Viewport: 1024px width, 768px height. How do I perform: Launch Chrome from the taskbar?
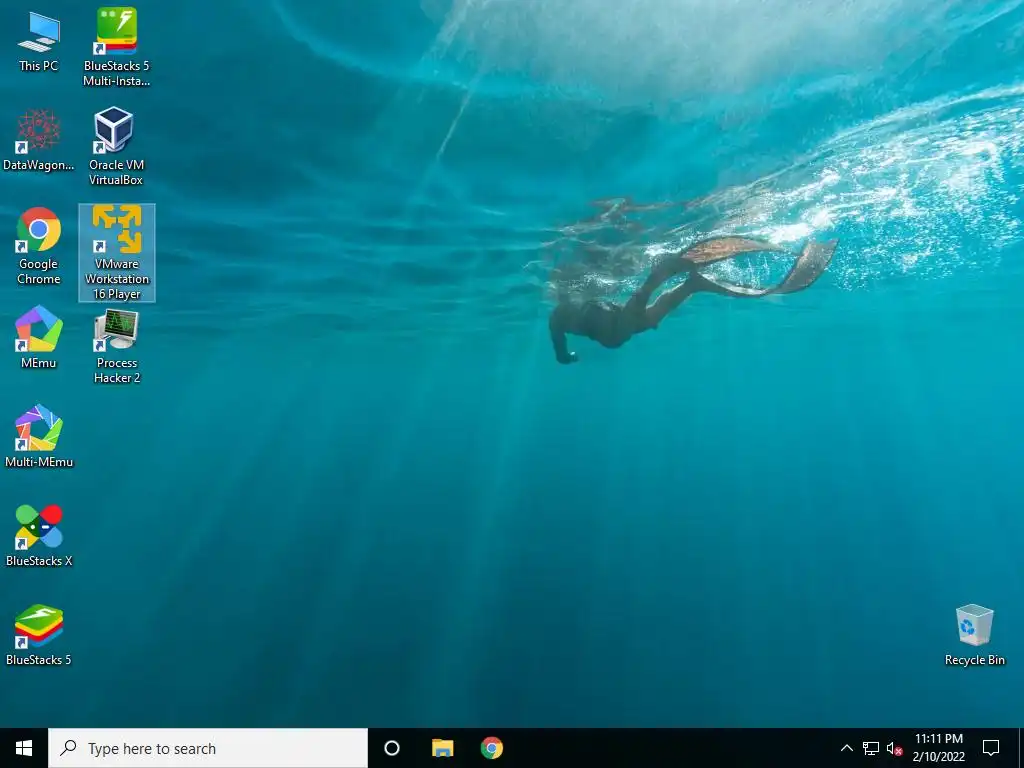[x=492, y=748]
